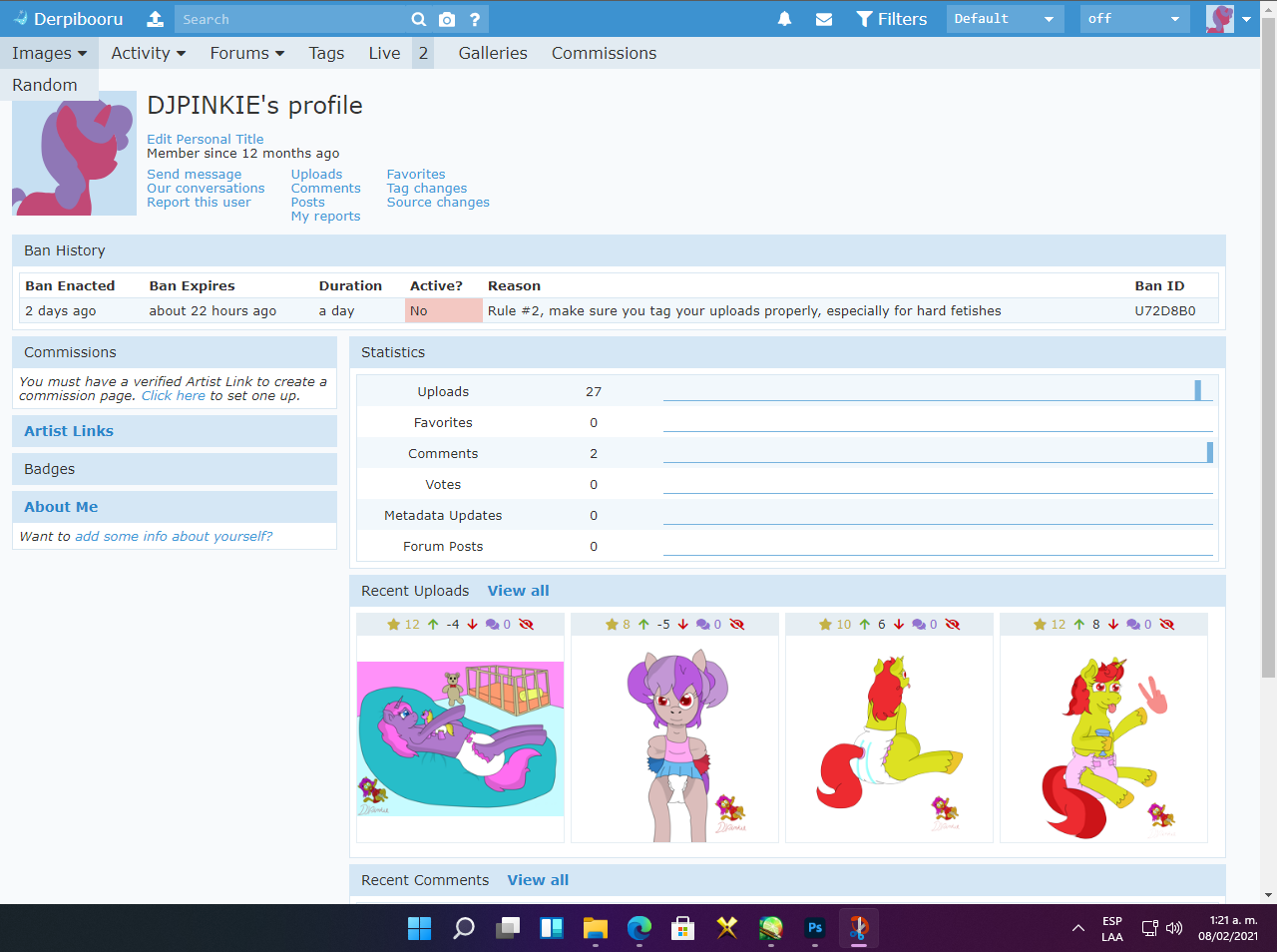Open the Galleries page
This screenshot has width=1277, height=952.
pos(493,53)
